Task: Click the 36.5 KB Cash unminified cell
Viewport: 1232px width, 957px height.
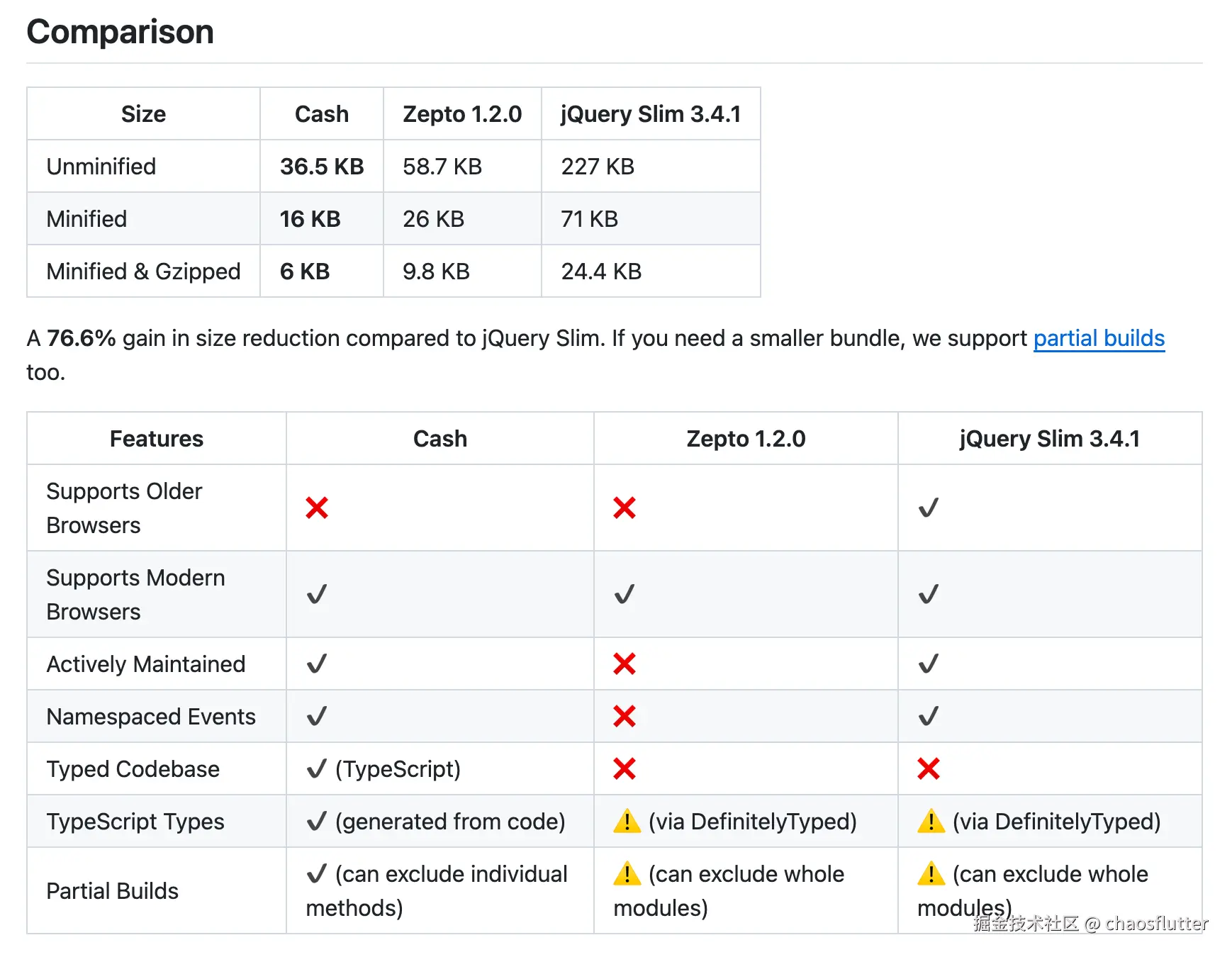Action: [322, 167]
